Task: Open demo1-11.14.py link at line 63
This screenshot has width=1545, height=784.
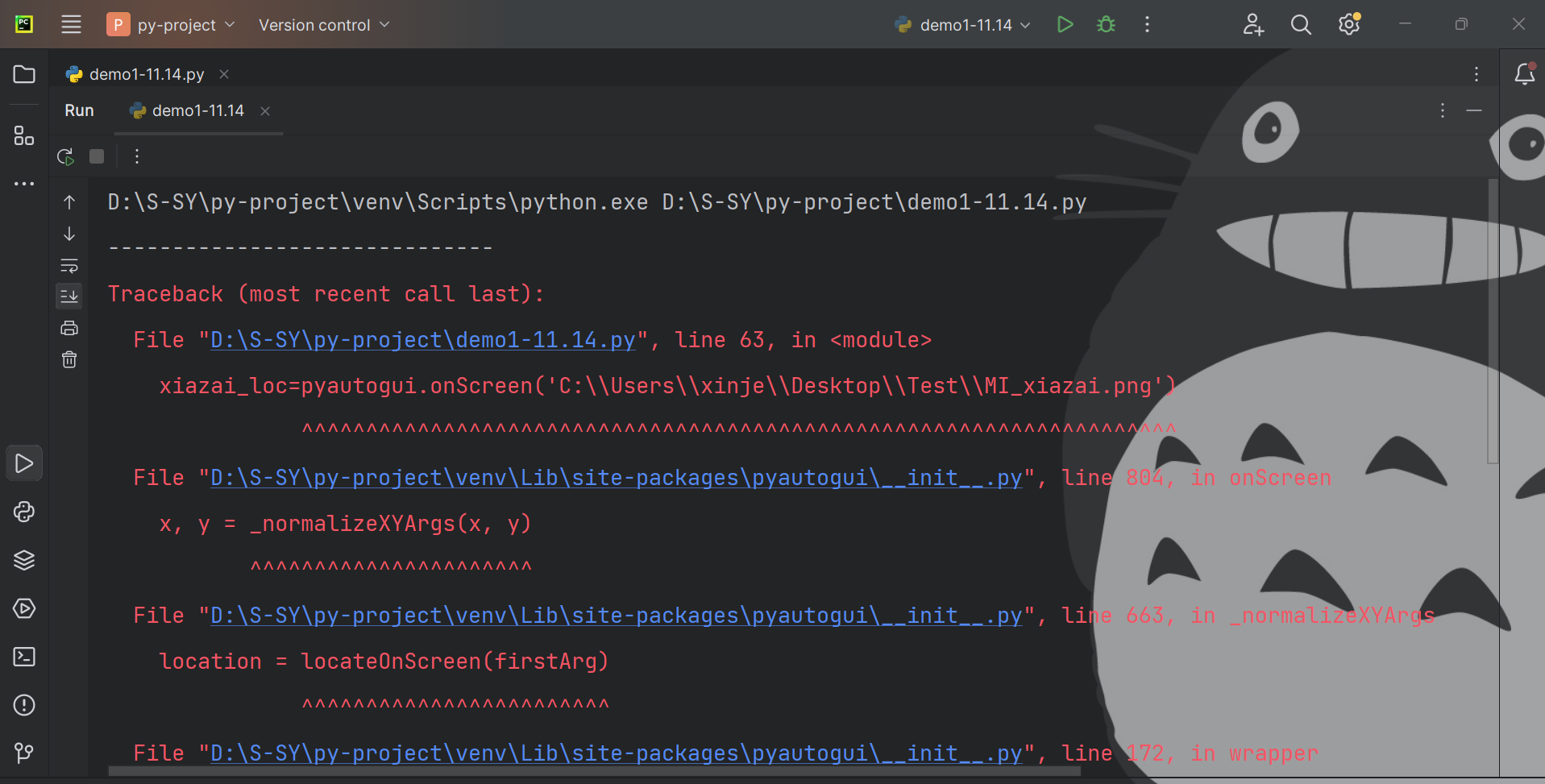Action: click(422, 340)
